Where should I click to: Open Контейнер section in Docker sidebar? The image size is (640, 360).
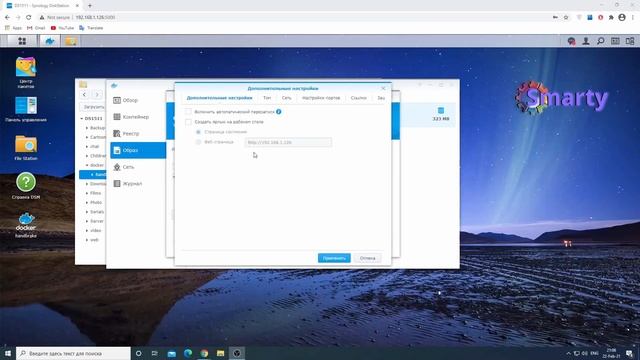point(138,117)
